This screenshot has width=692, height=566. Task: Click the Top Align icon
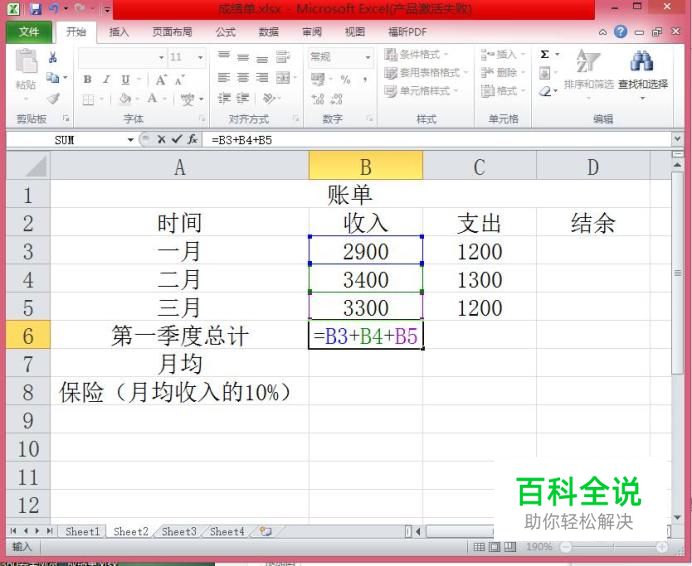[224, 56]
